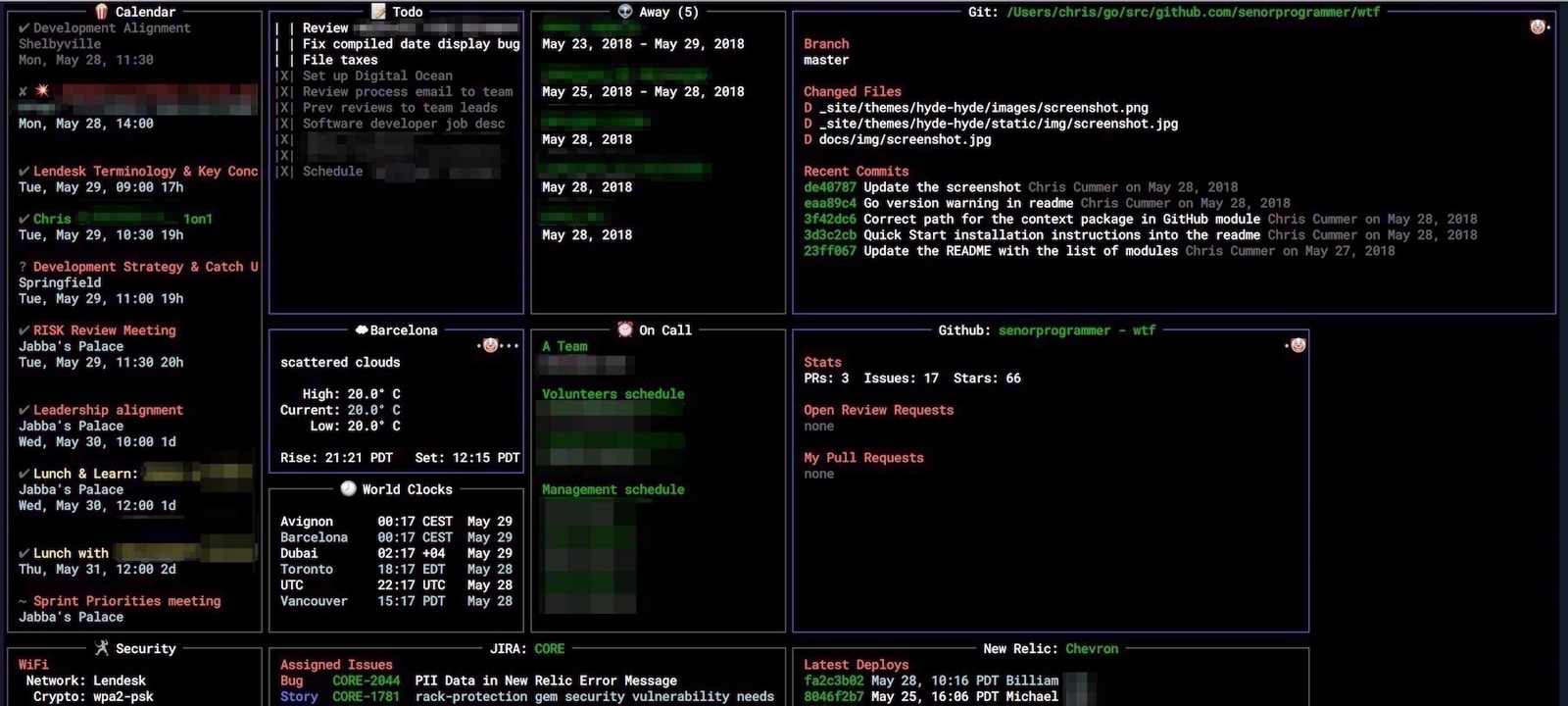Click the Recent Commits heading
Screen dimensions: 1568x706
point(856,172)
